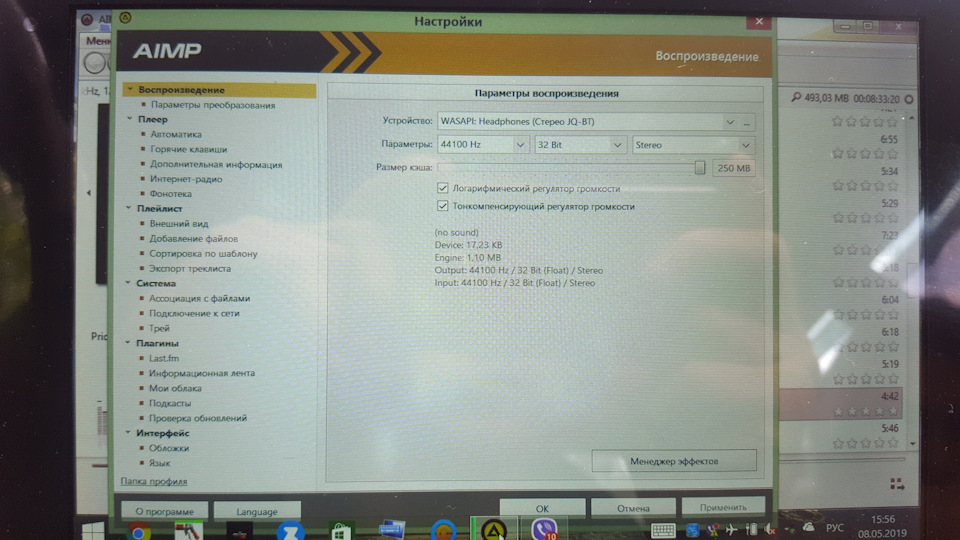Click the blue taskbar icon left of the Store
The width and height of the screenshot is (960, 540).
pyautogui.click(x=290, y=531)
